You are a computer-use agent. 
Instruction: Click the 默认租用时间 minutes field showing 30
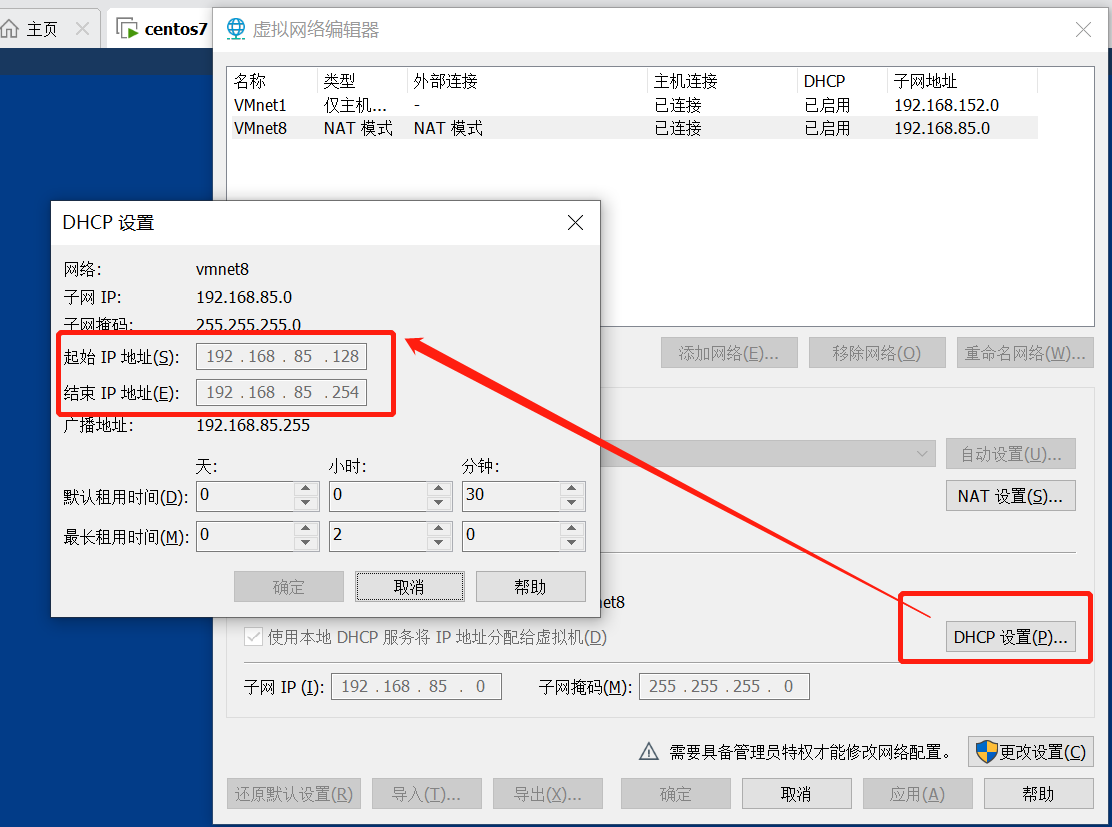tap(511, 496)
